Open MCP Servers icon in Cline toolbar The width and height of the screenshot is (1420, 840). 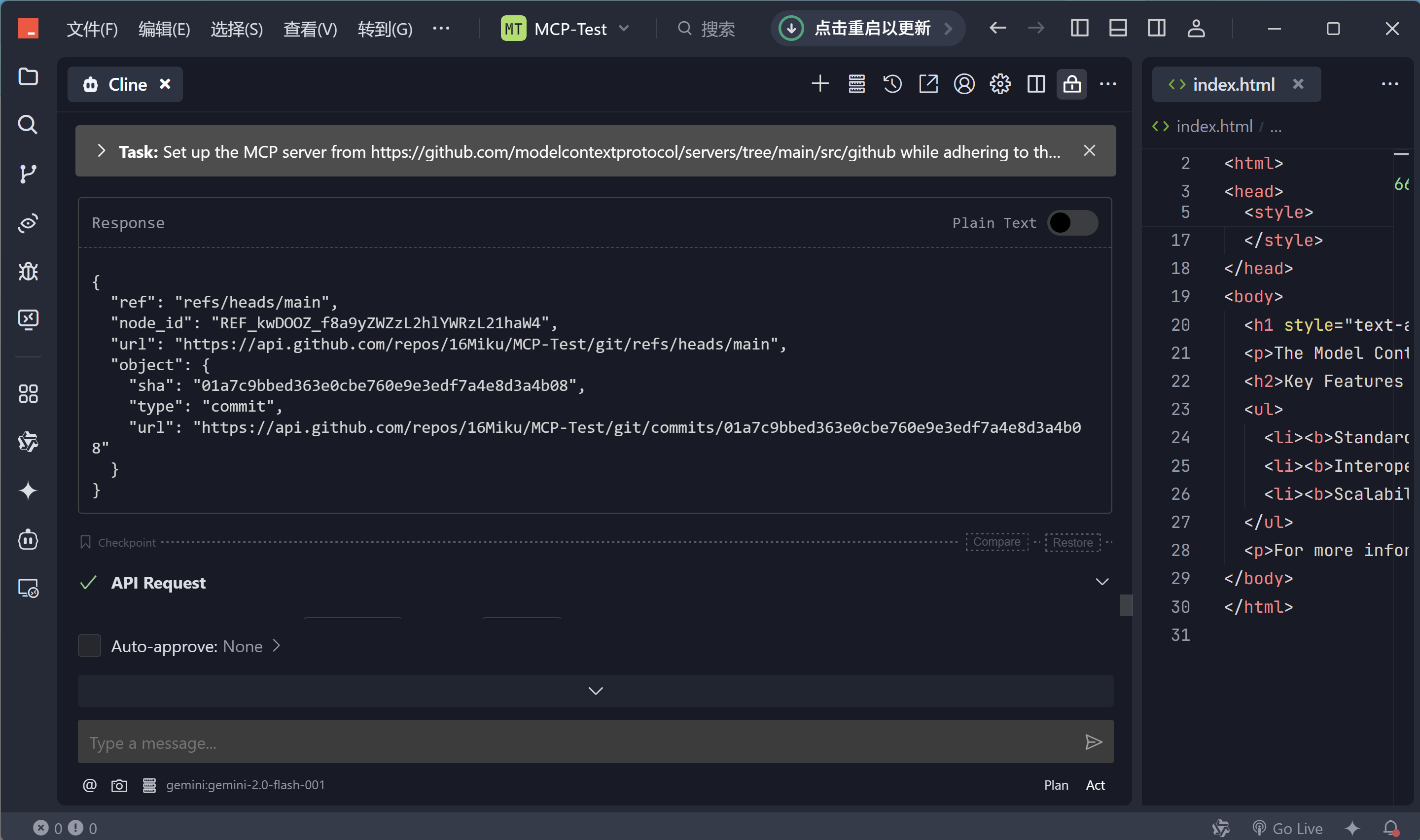(x=856, y=84)
